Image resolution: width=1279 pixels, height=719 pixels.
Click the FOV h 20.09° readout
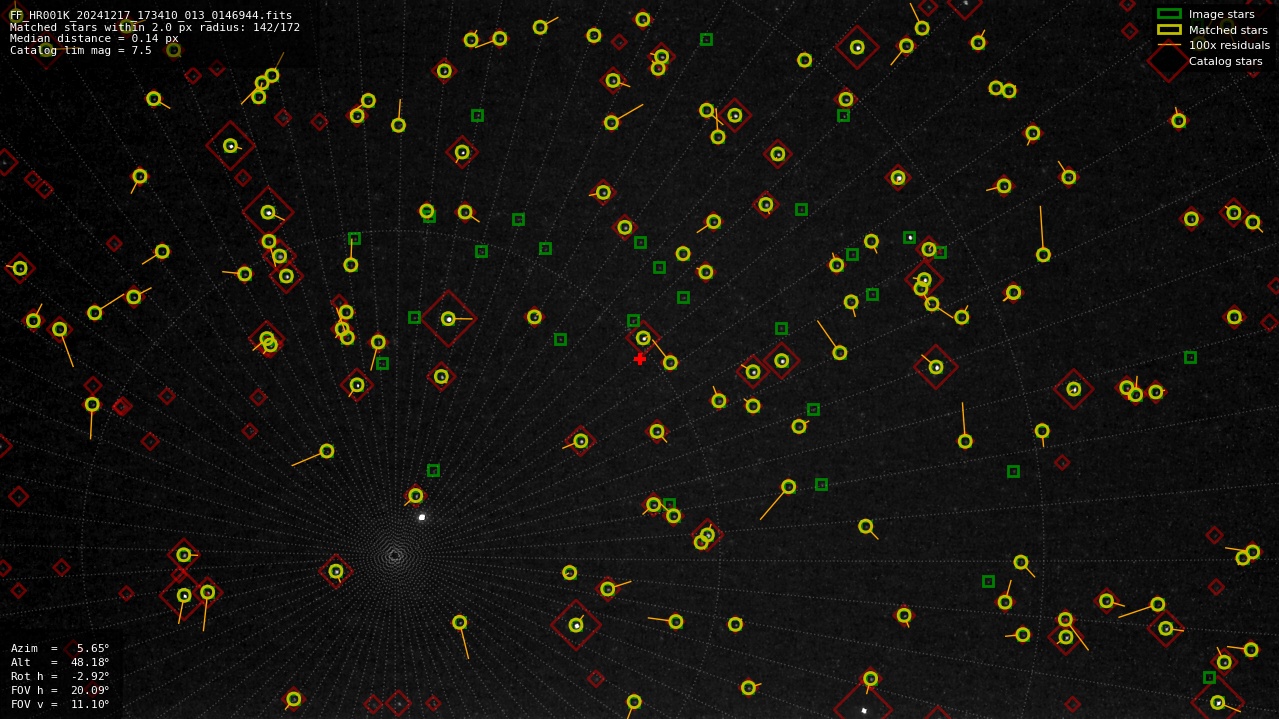pos(60,690)
